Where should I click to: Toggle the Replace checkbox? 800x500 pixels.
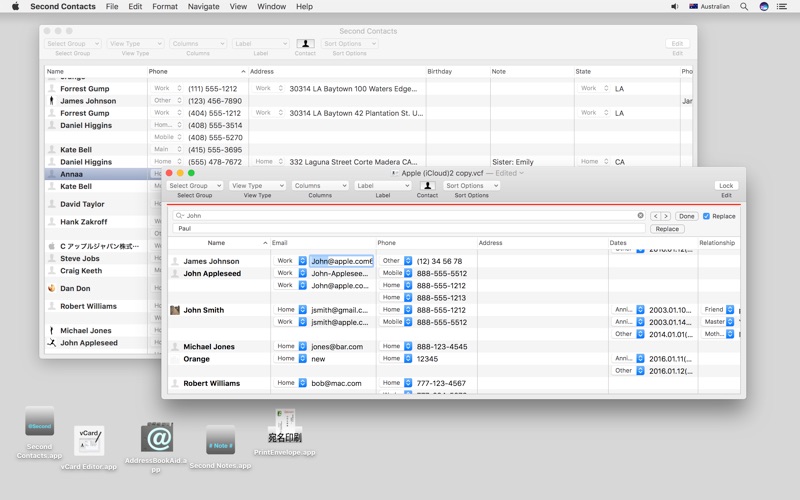(706, 216)
